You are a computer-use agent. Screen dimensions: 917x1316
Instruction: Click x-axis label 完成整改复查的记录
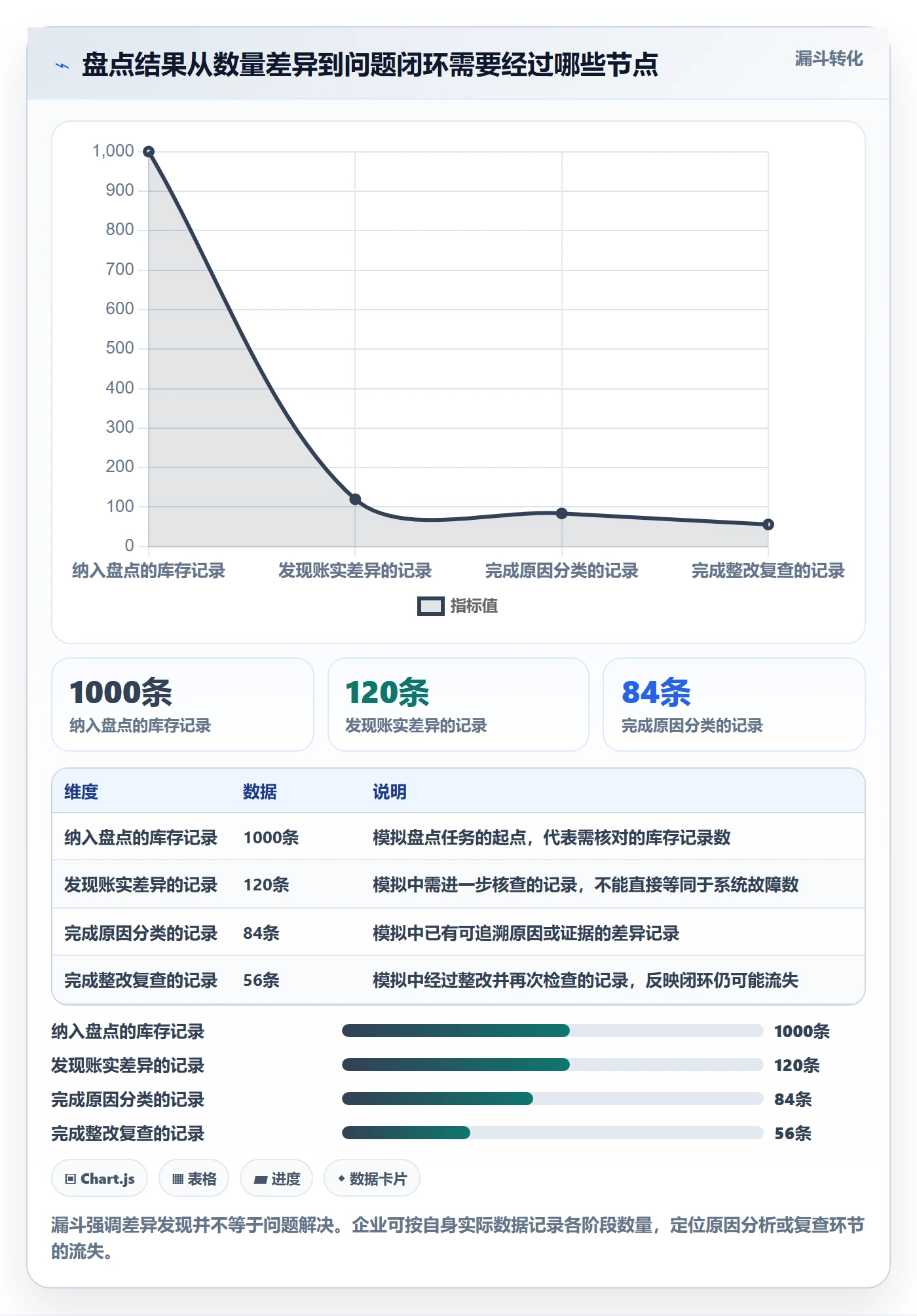768,570
